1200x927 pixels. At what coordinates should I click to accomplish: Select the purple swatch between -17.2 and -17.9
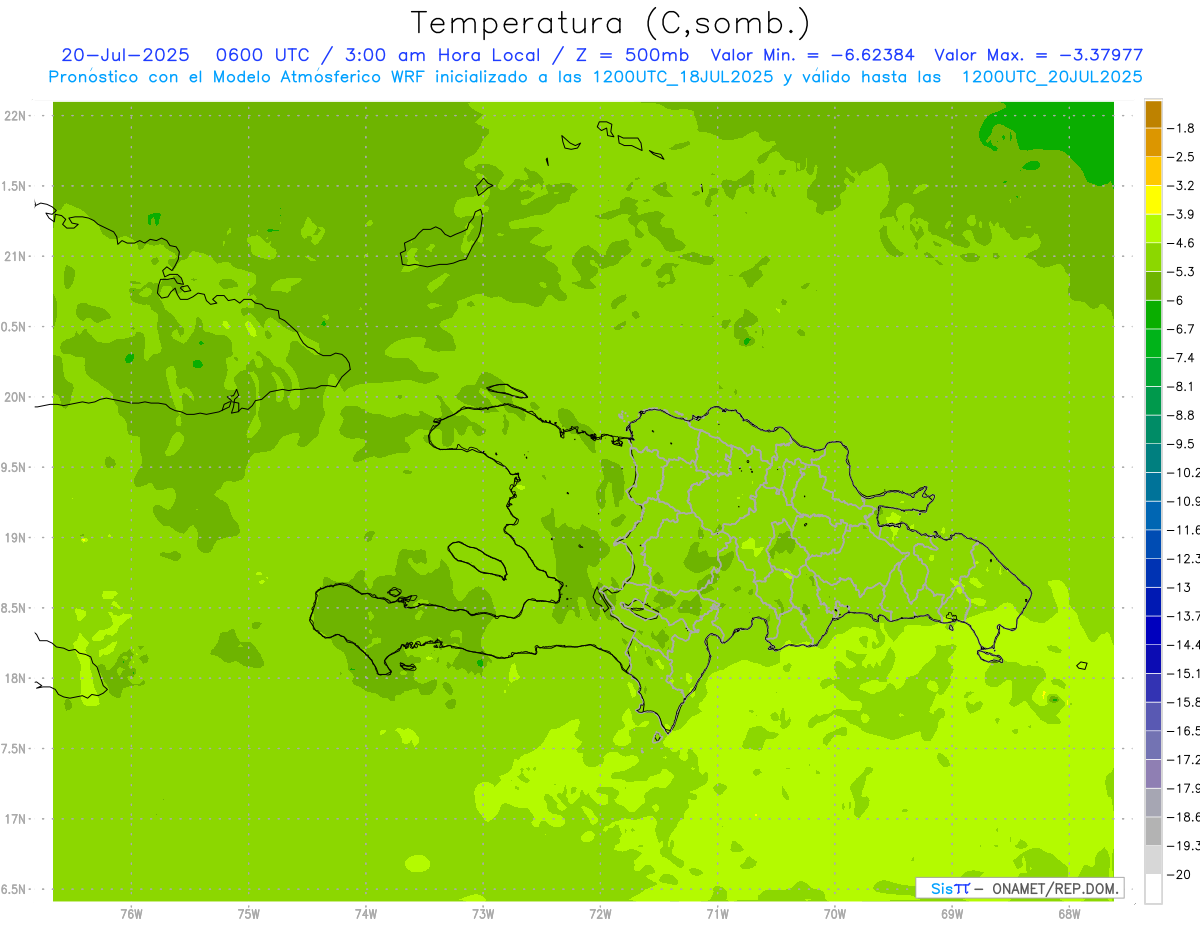pos(1153,773)
